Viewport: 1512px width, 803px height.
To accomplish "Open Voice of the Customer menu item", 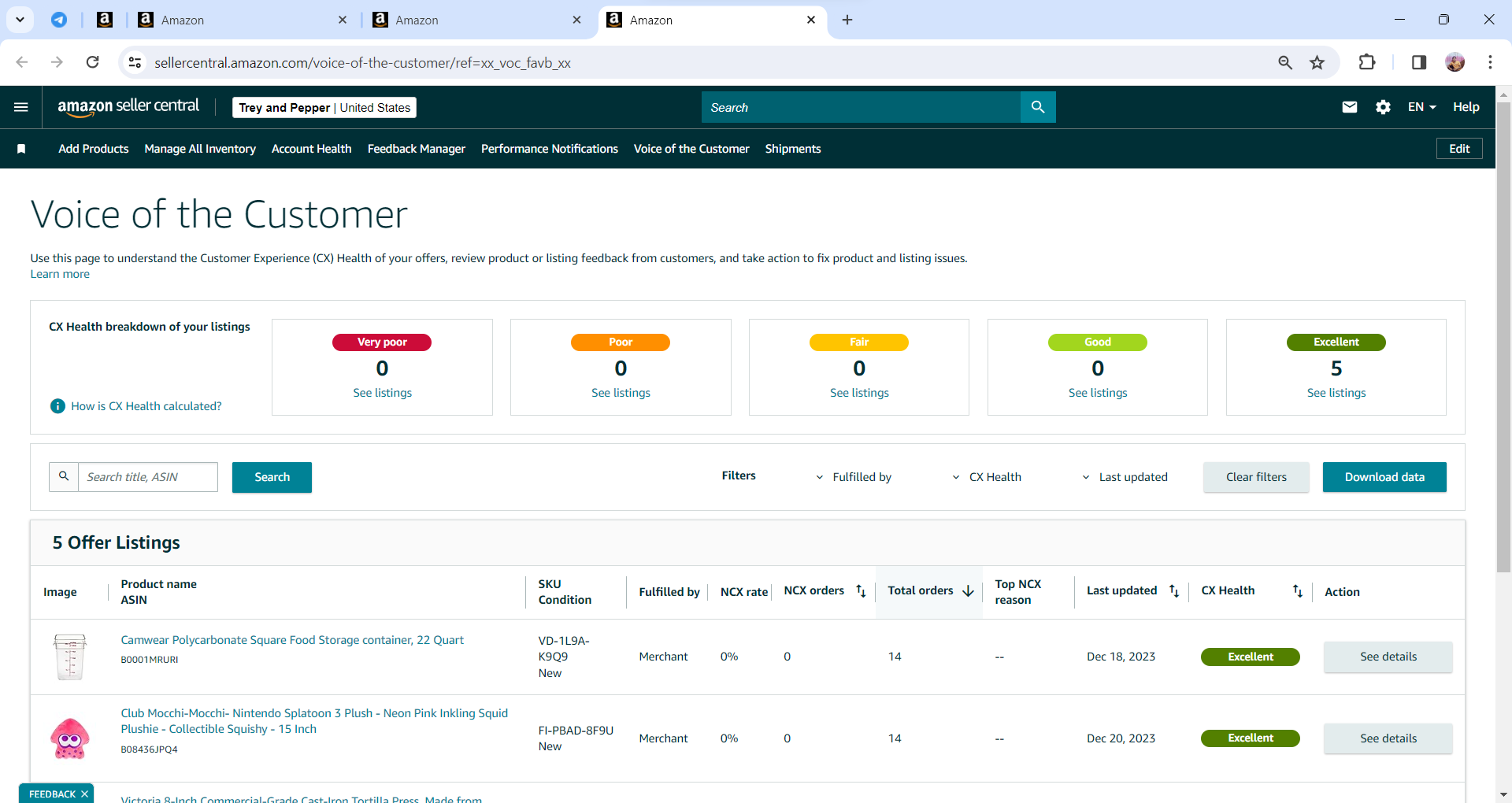I will click(x=691, y=149).
